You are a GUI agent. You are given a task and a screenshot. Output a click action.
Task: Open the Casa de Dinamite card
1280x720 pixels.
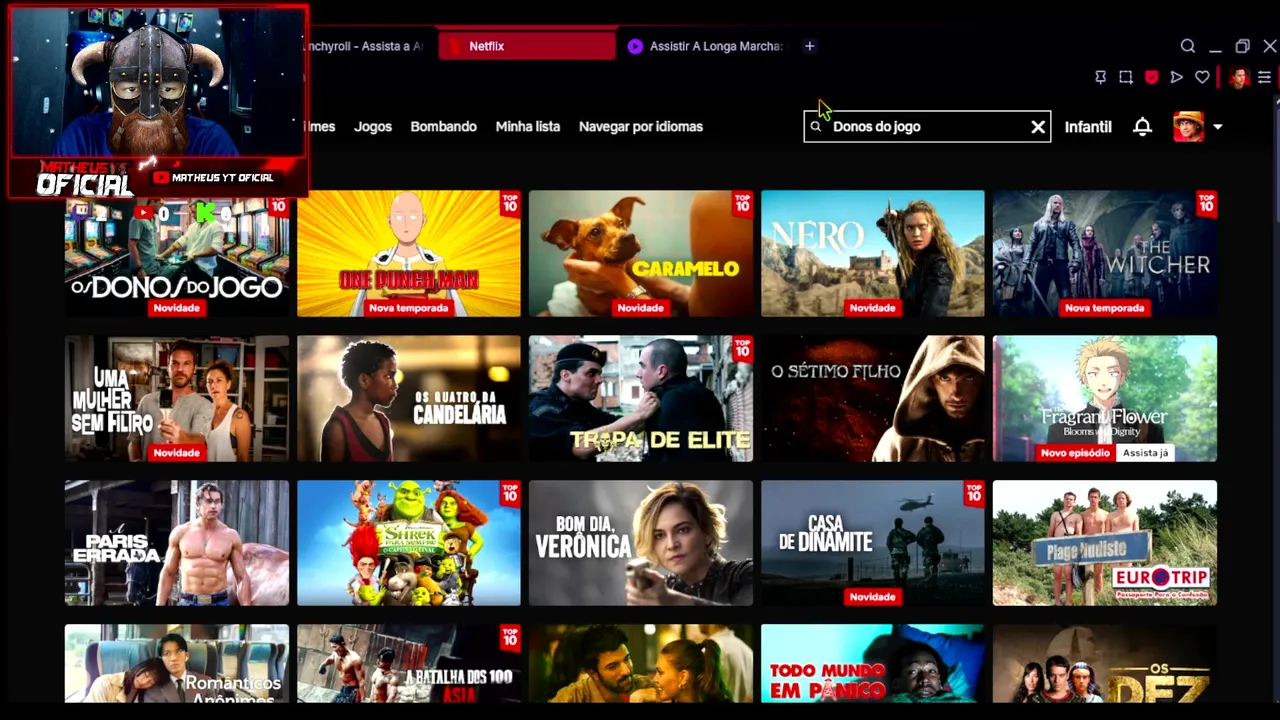tap(873, 543)
